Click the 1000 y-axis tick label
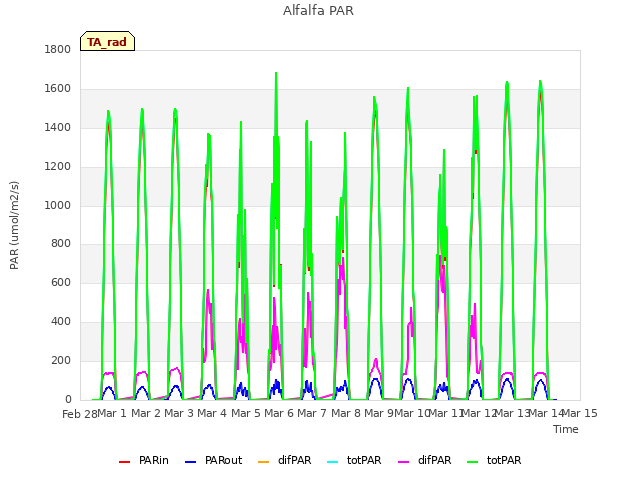Viewport: 640px width, 480px height. click(58, 205)
